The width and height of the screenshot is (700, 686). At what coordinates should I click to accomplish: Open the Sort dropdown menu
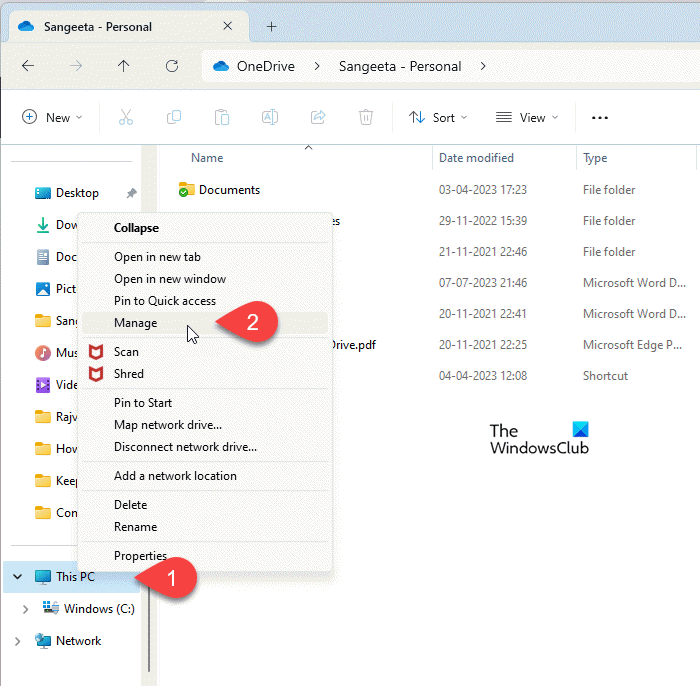[x=437, y=117]
